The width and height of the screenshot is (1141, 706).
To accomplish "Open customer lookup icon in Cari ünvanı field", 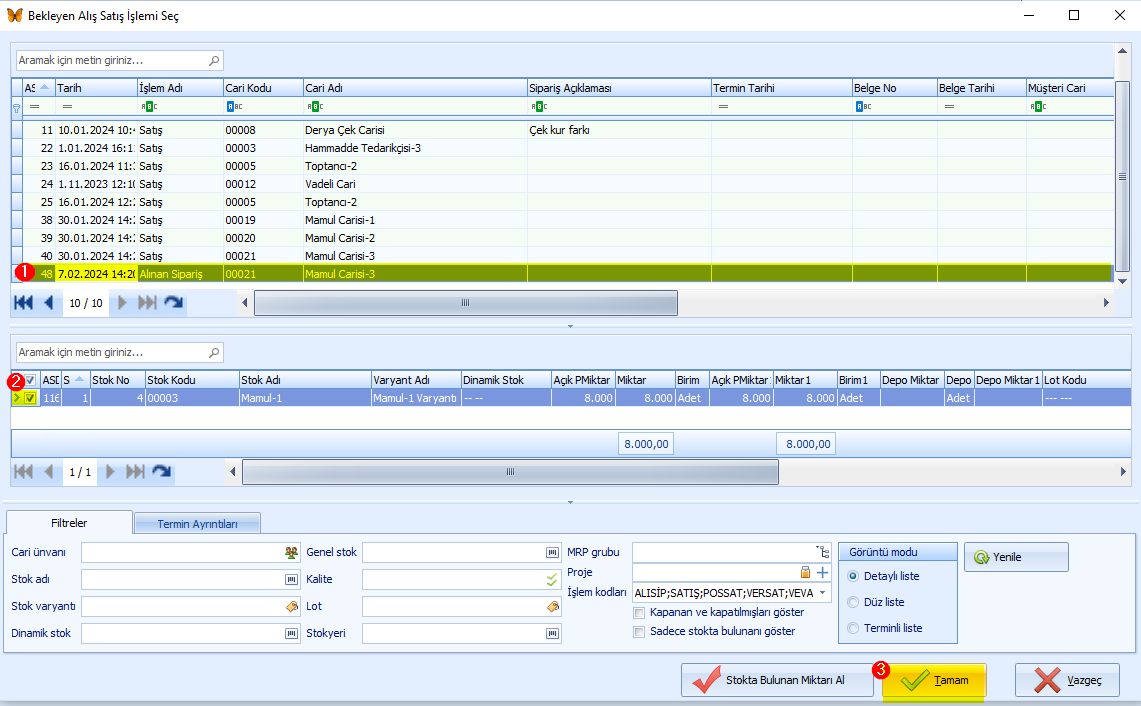I will tap(291, 552).
